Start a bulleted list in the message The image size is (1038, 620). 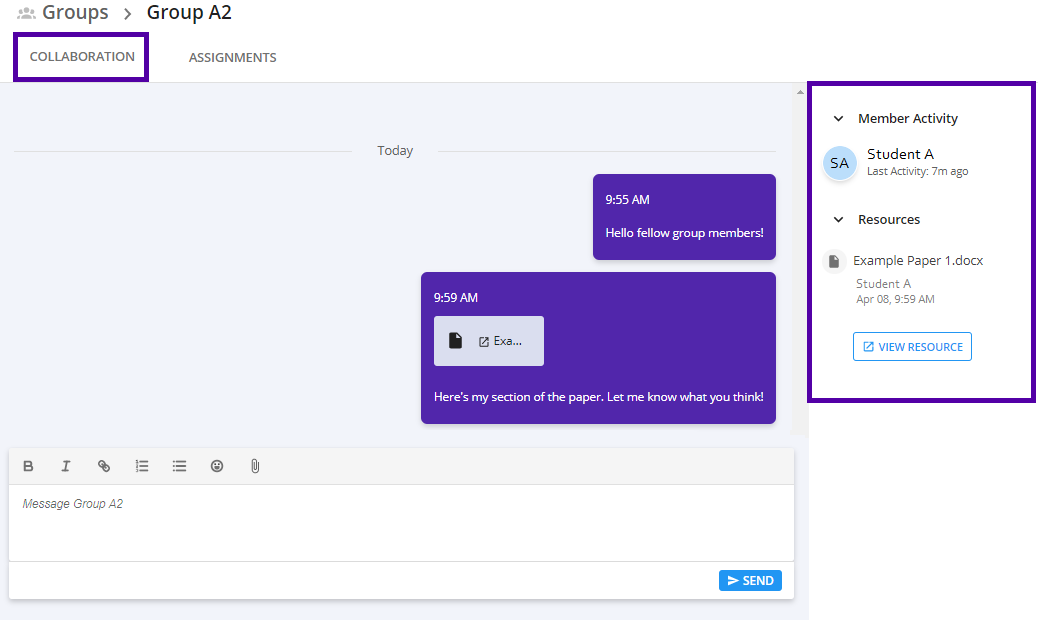click(x=179, y=466)
